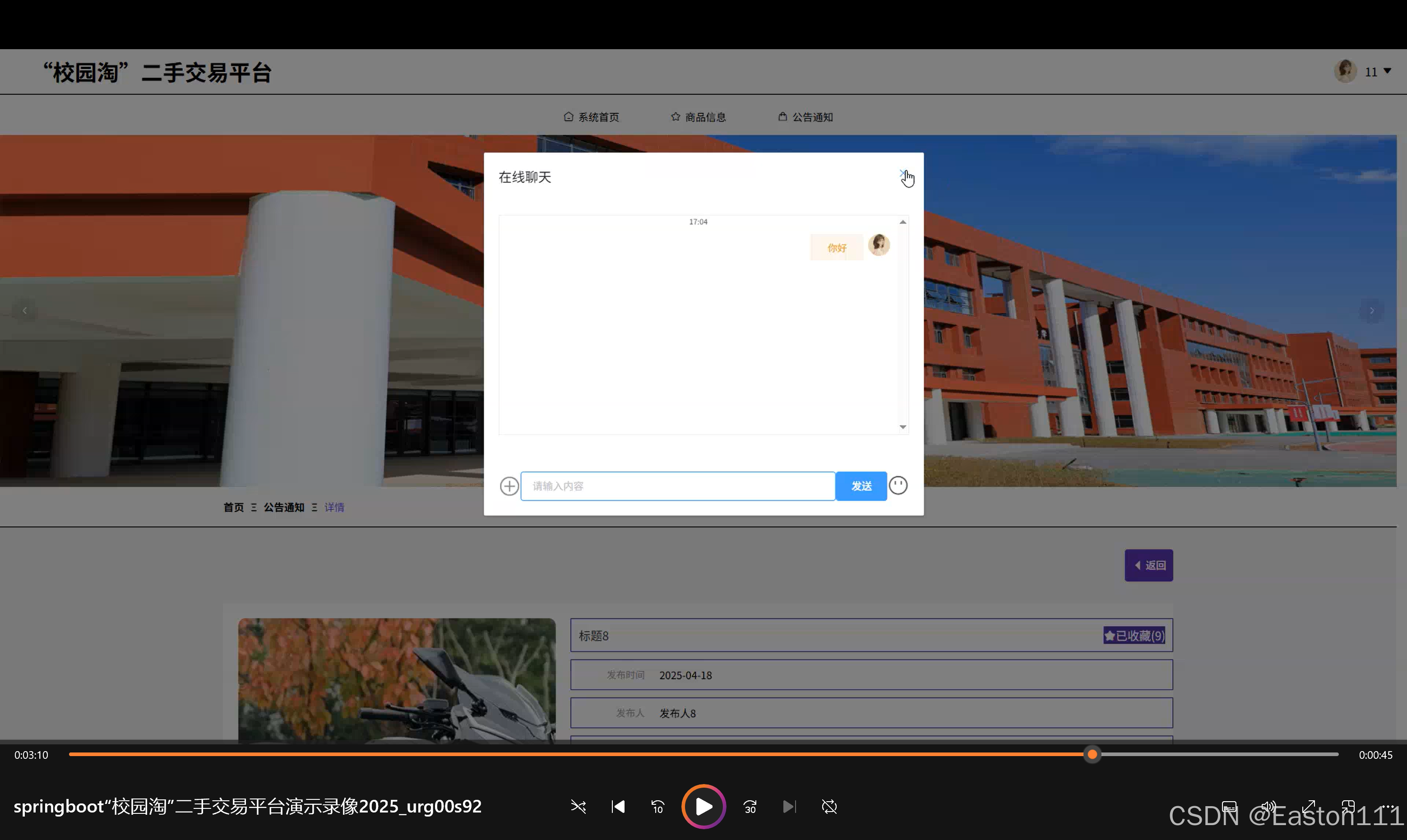
Task: Toggle shuffle mode in player
Action: click(578, 806)
